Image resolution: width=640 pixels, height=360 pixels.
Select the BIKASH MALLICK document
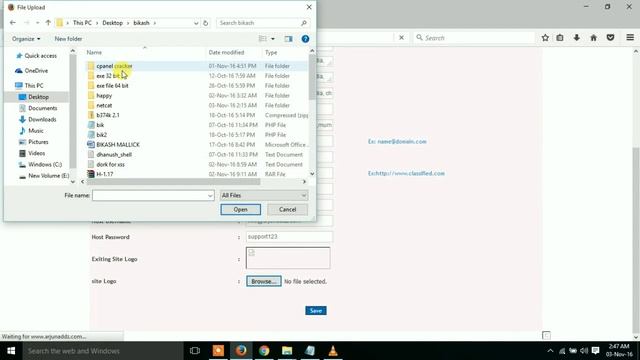(x=118, y=144)
